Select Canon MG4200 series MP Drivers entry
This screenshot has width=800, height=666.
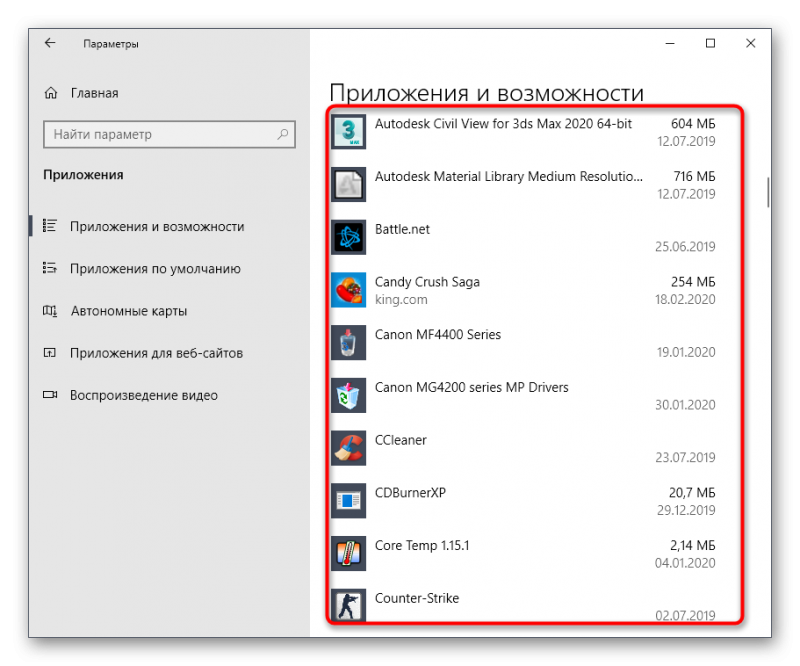pyautogui.click(x=523, y=396)
